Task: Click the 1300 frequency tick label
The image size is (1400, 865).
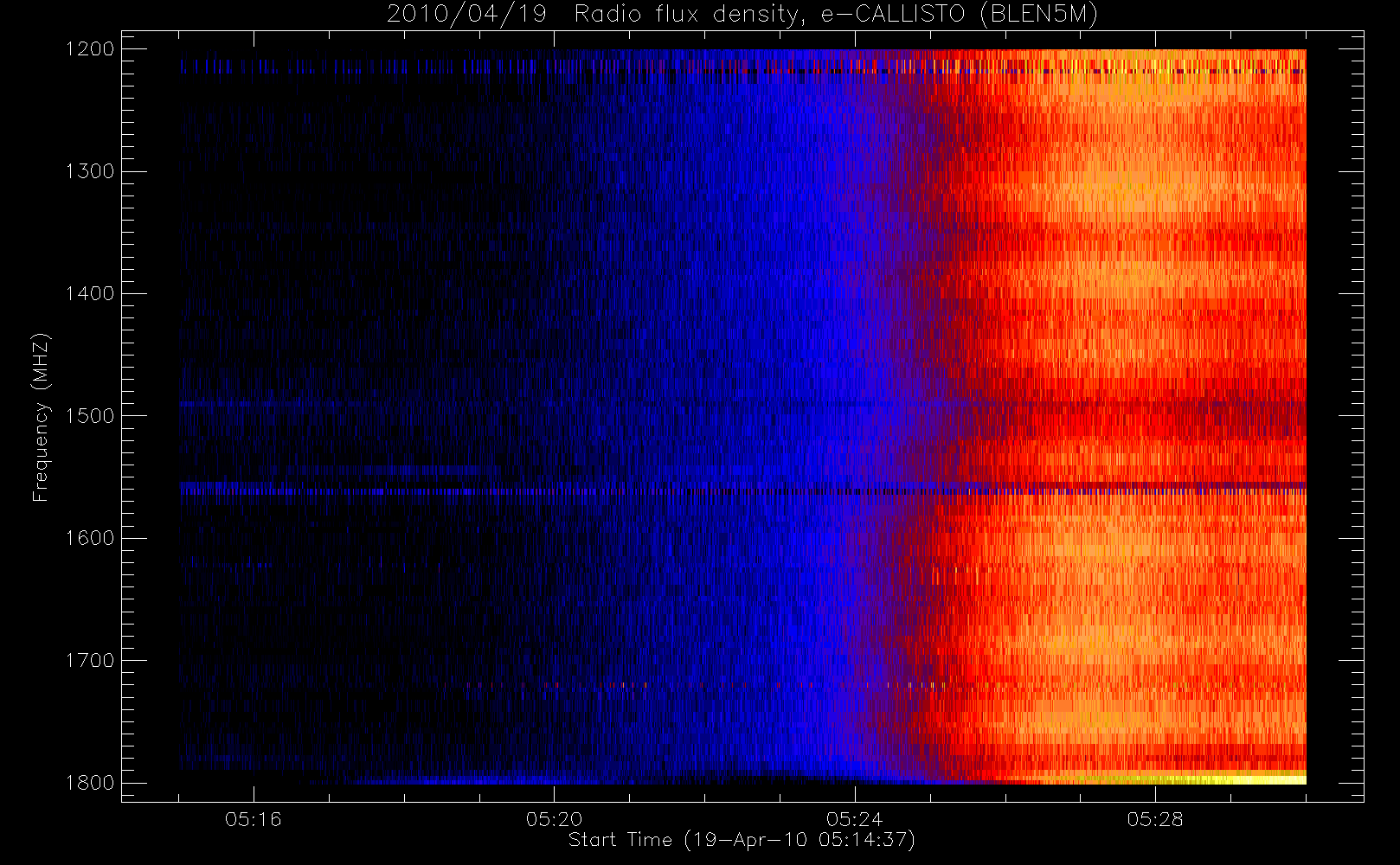Action: 91,171
